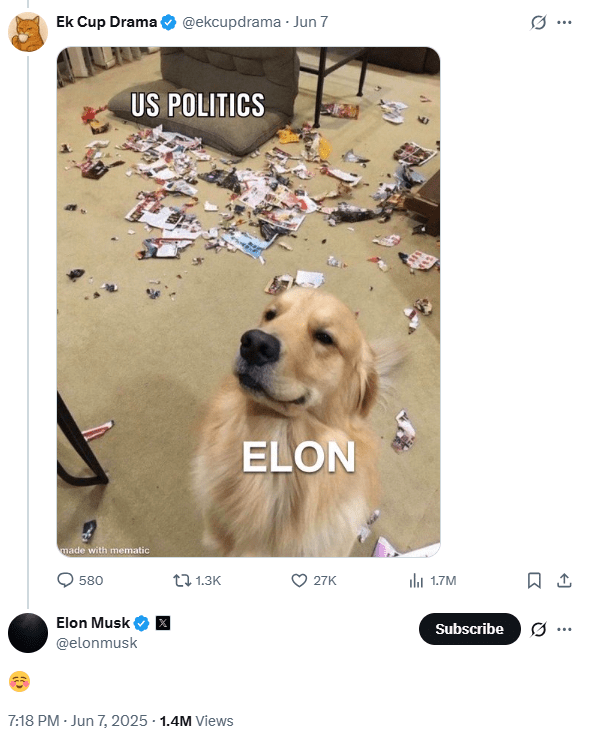This screenshot has height=741, width=589.
Task: Open the Elon Musk display name link
Action: pyautogui.click(x=93, y=623)
